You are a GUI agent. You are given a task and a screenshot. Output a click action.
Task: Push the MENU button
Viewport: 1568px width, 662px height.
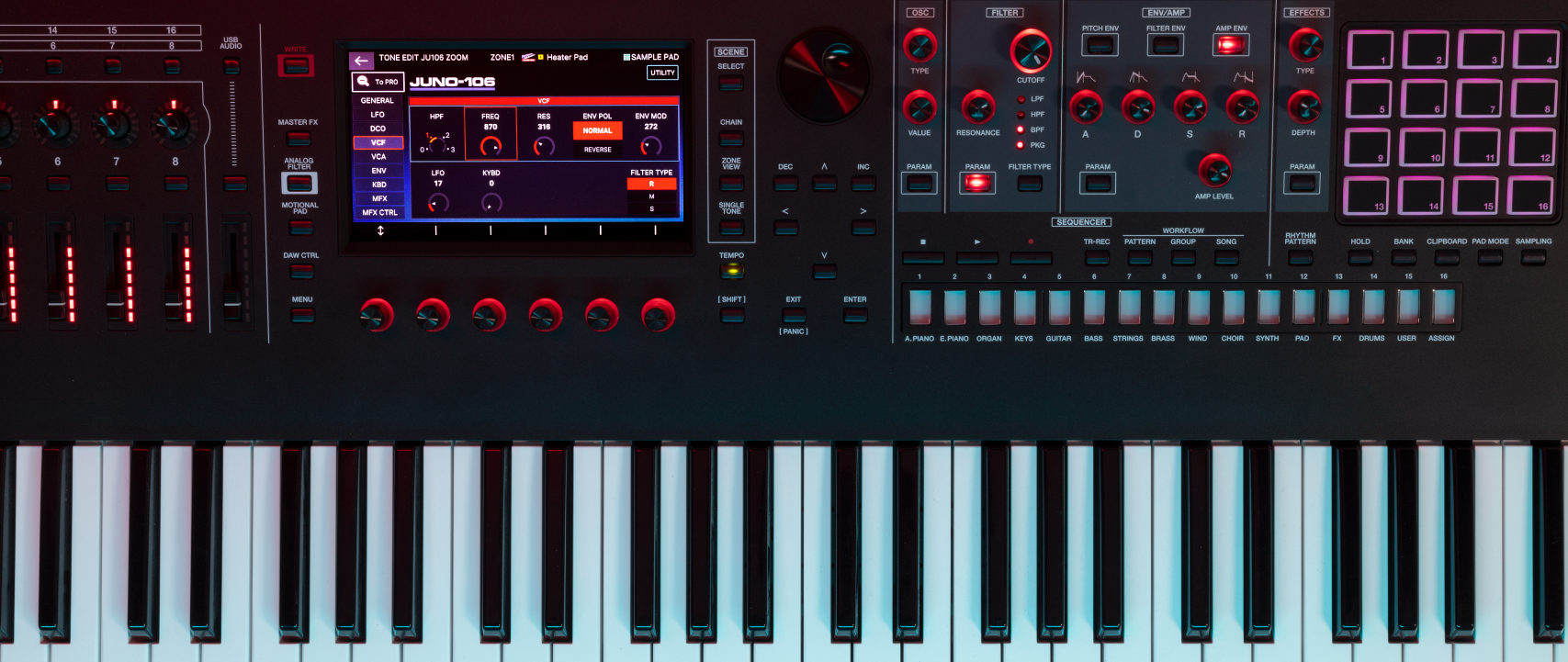pyautogui.click(x=302, y=316)
